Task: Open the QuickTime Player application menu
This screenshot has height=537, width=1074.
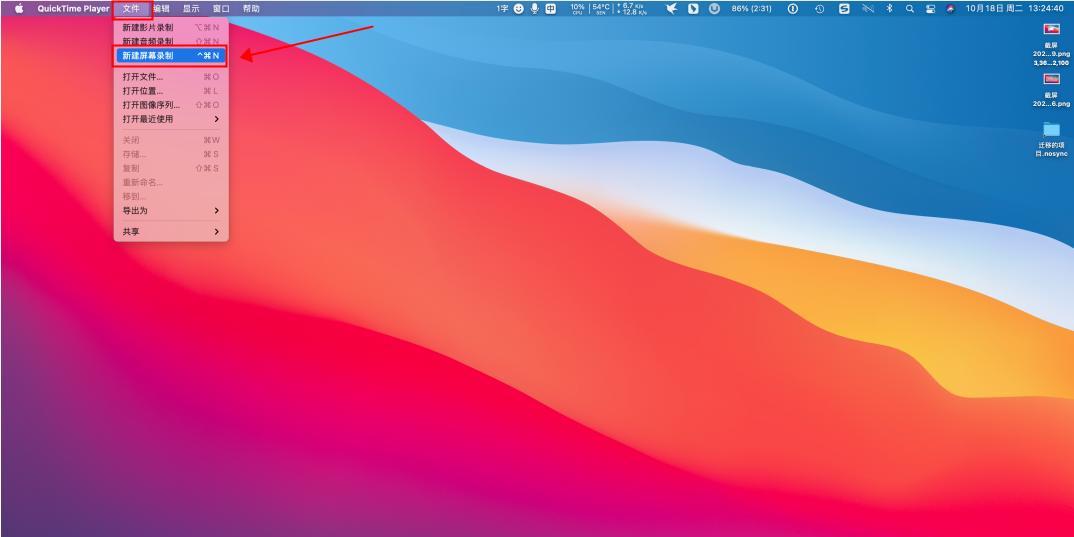Action: coord(73,9)
